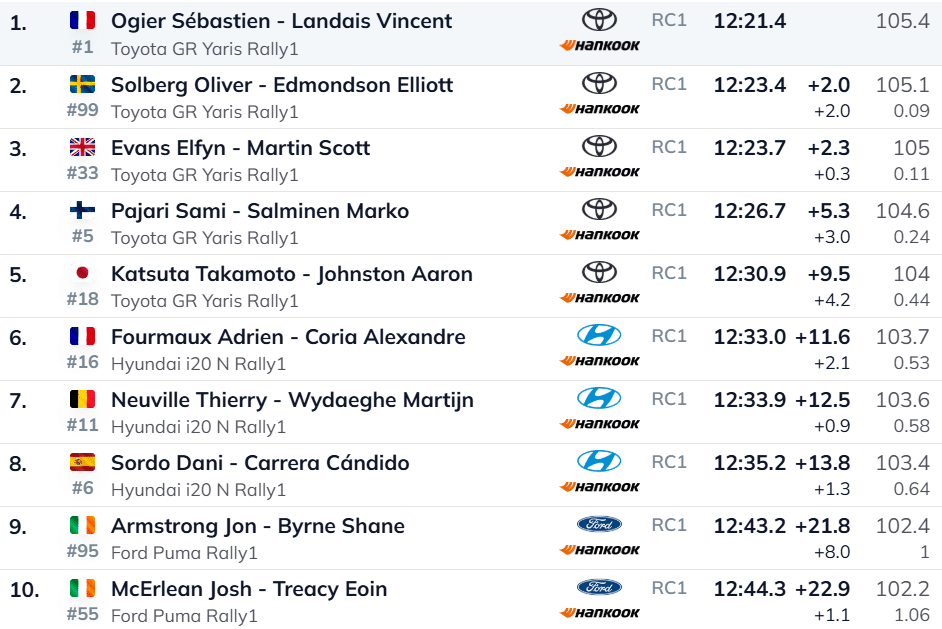Click the Japanese flag beside Katsuta Takamoto
Viewport: 942px width, 629px height.
(82, 274)
